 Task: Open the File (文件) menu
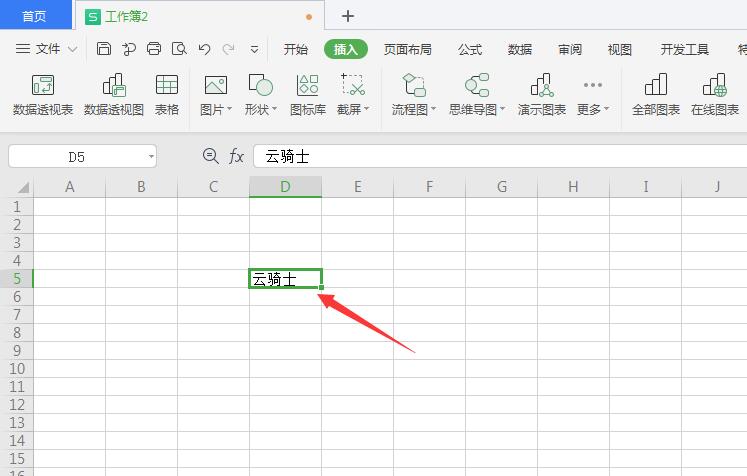46,49
